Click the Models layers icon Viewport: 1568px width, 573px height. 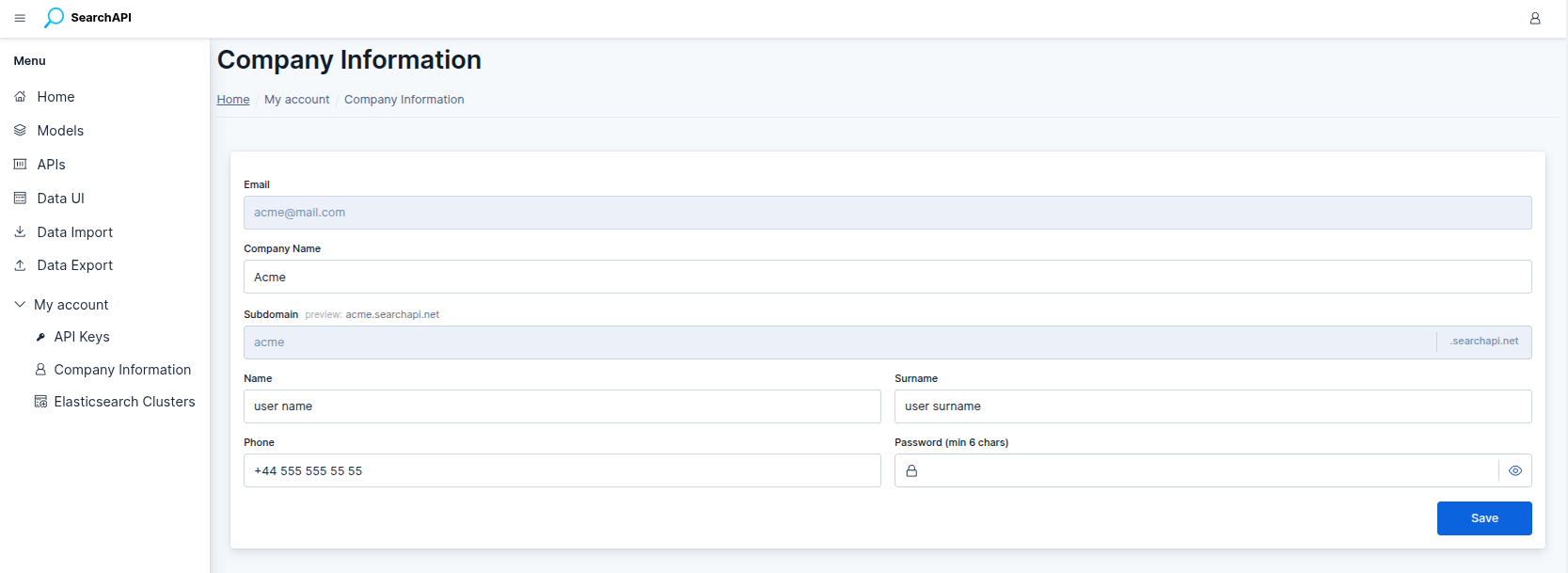coord(20,131)
